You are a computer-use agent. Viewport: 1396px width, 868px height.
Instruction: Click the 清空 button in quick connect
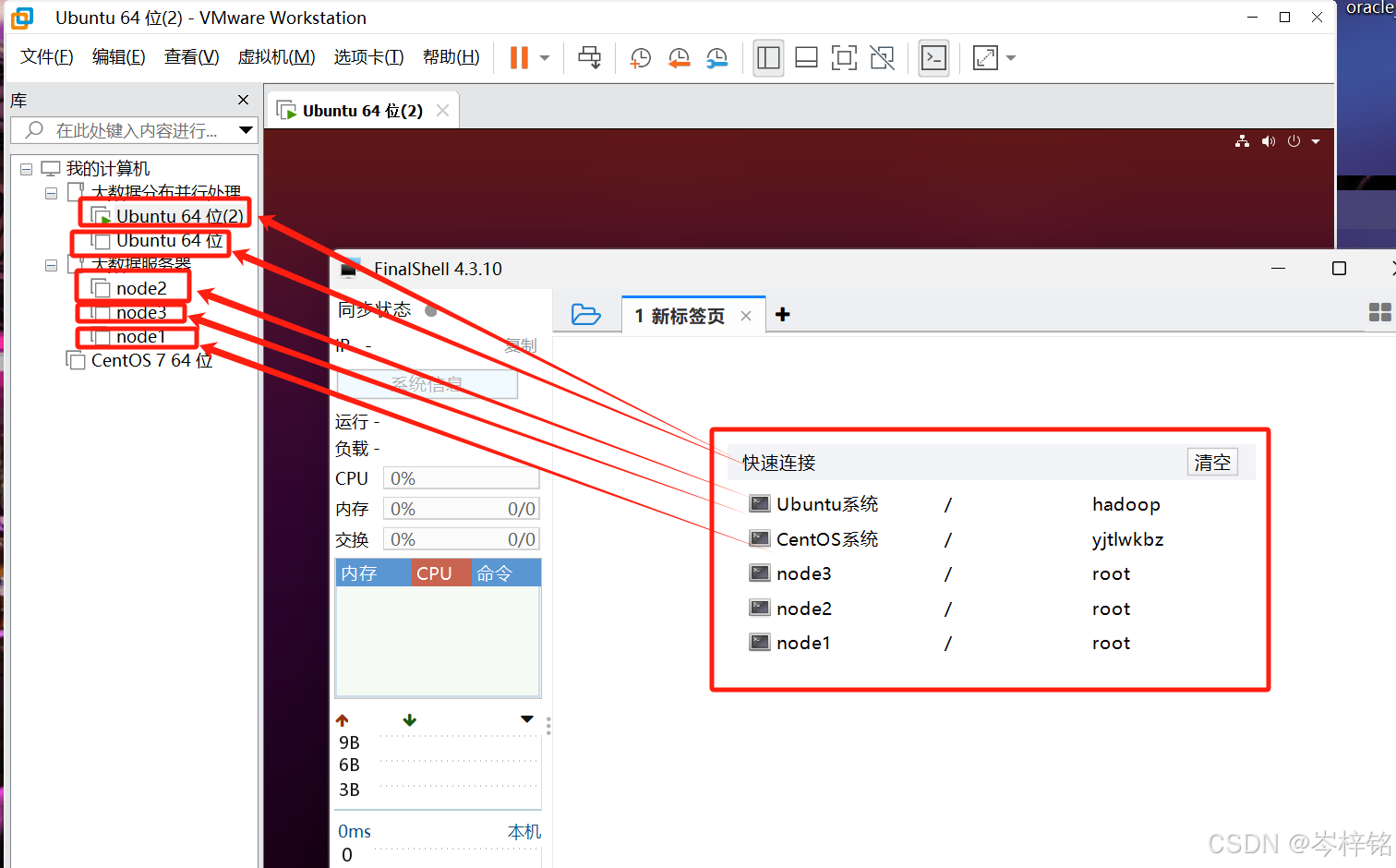tap(1212, 463)
